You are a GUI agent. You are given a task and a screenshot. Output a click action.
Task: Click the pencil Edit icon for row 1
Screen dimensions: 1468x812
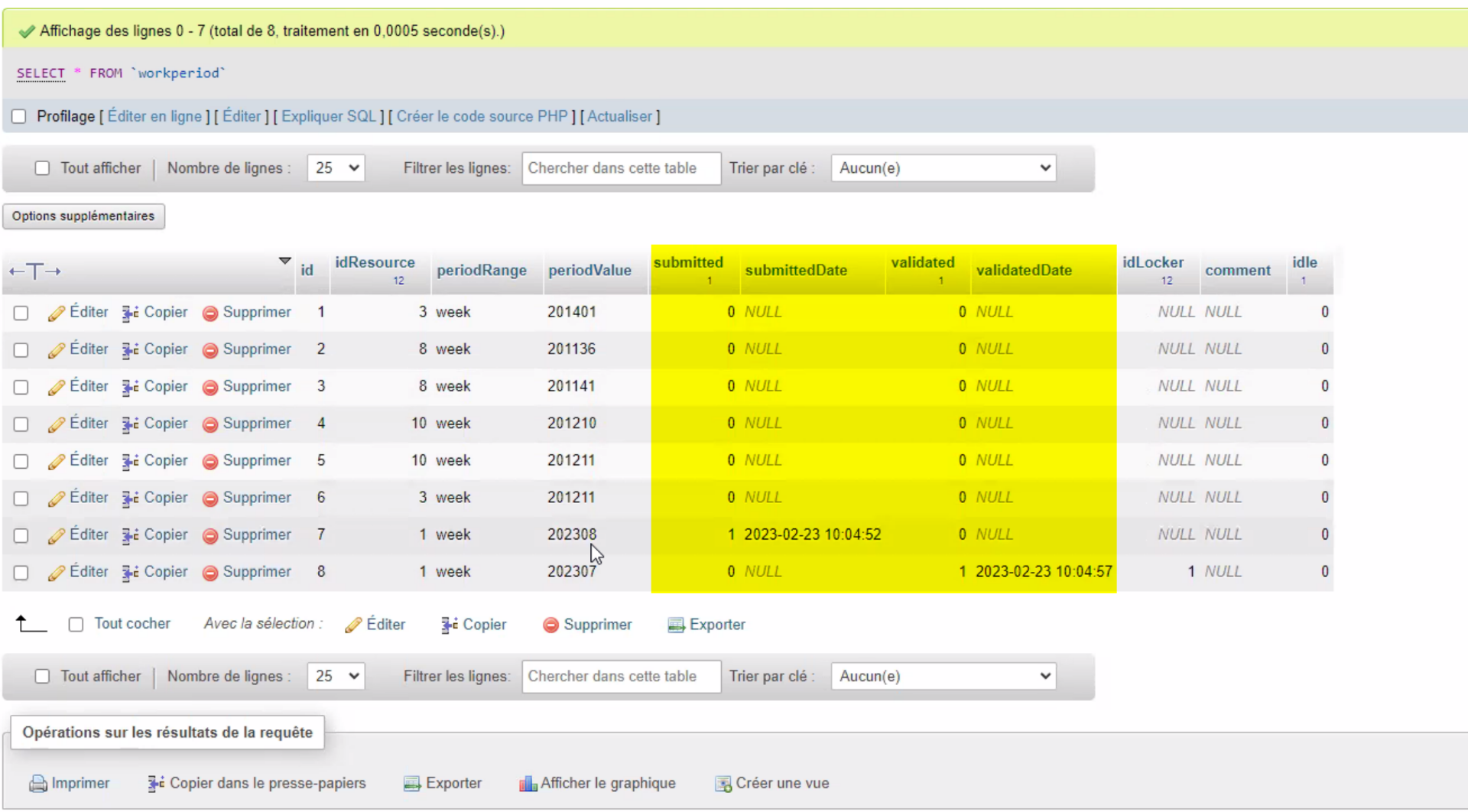pos(56,313)
